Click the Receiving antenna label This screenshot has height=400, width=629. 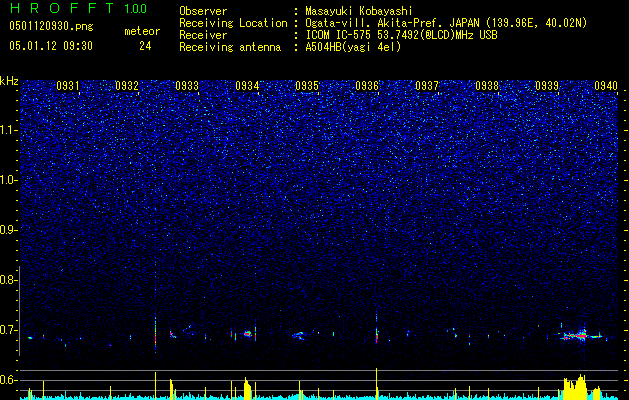pyautogui.click(x=230, y=47)
